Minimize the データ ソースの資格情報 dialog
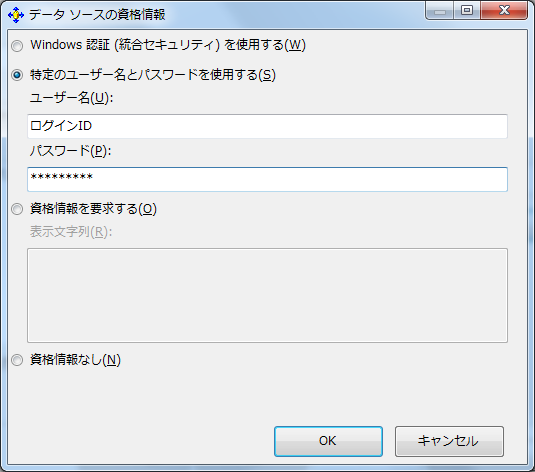This screenshot has width=535, height=472. [x=440, y=11]
